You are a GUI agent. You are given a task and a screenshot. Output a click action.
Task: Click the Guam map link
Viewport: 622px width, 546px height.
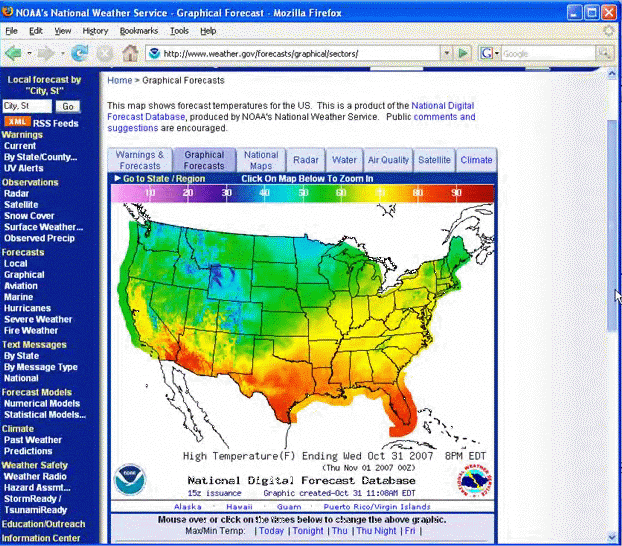point(289,507)
